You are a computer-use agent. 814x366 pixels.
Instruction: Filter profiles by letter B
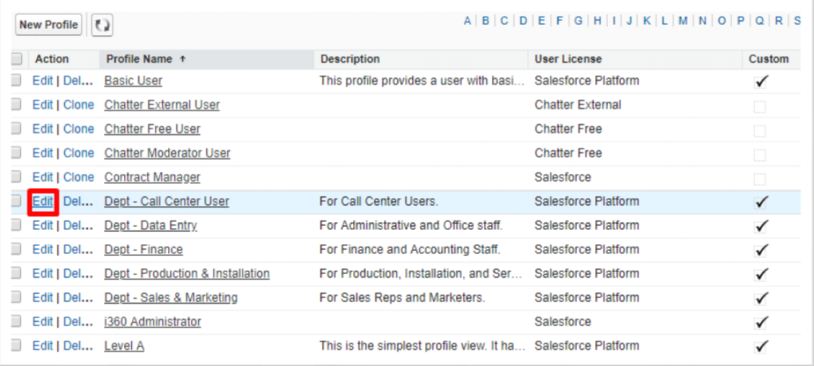(x=485, y=21)
